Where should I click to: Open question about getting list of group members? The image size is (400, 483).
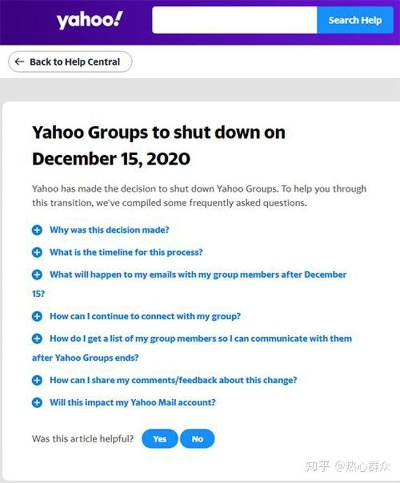click(x=192, y=348)
